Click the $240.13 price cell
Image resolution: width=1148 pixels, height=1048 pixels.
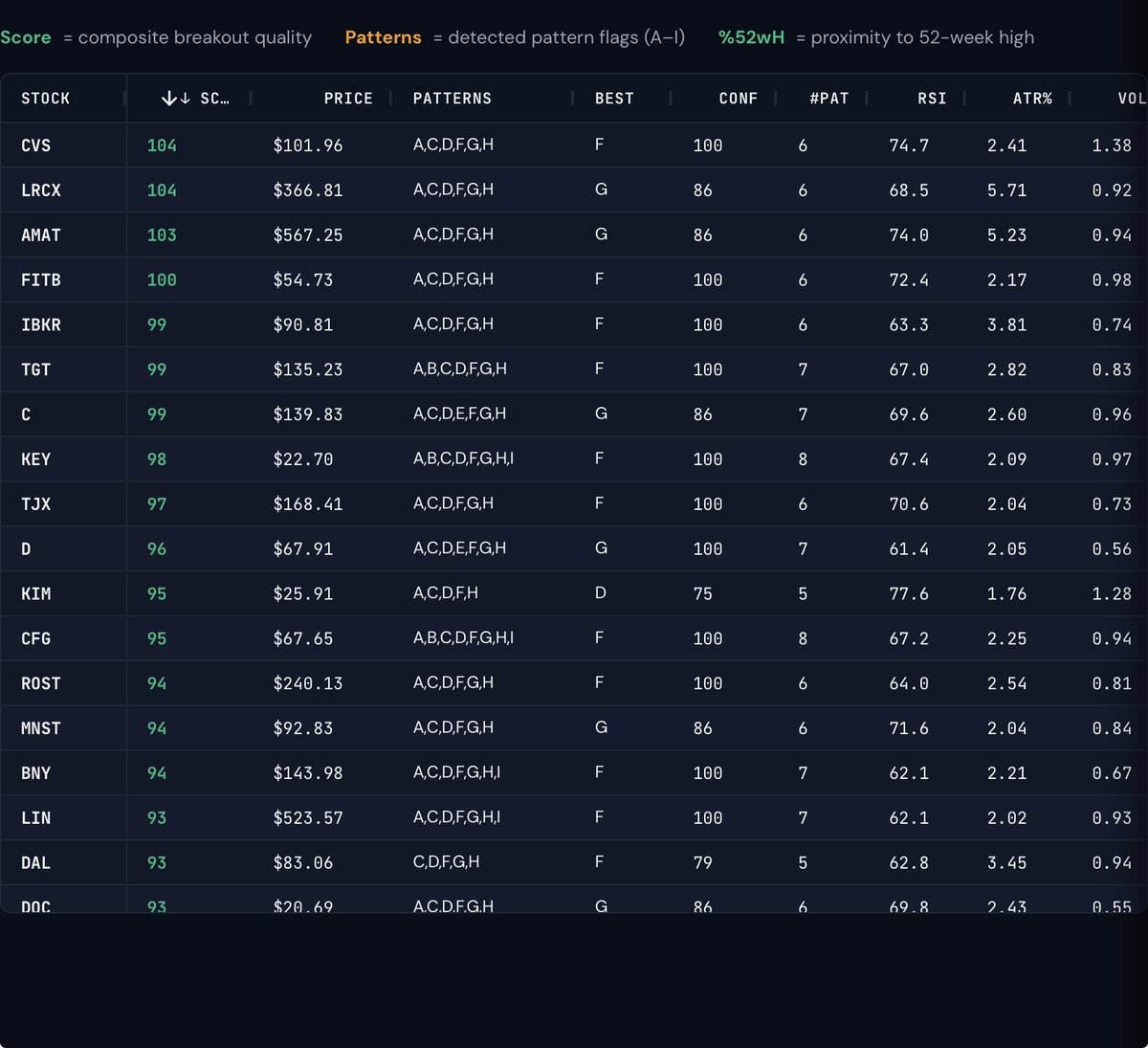(308, 684)
